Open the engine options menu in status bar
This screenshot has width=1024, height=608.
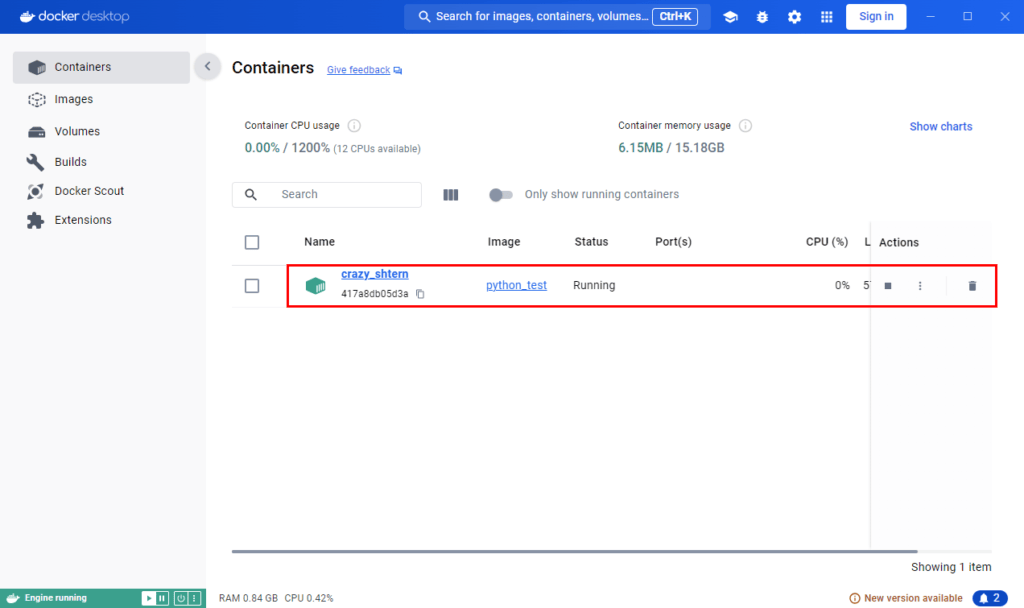click(196, 598)
